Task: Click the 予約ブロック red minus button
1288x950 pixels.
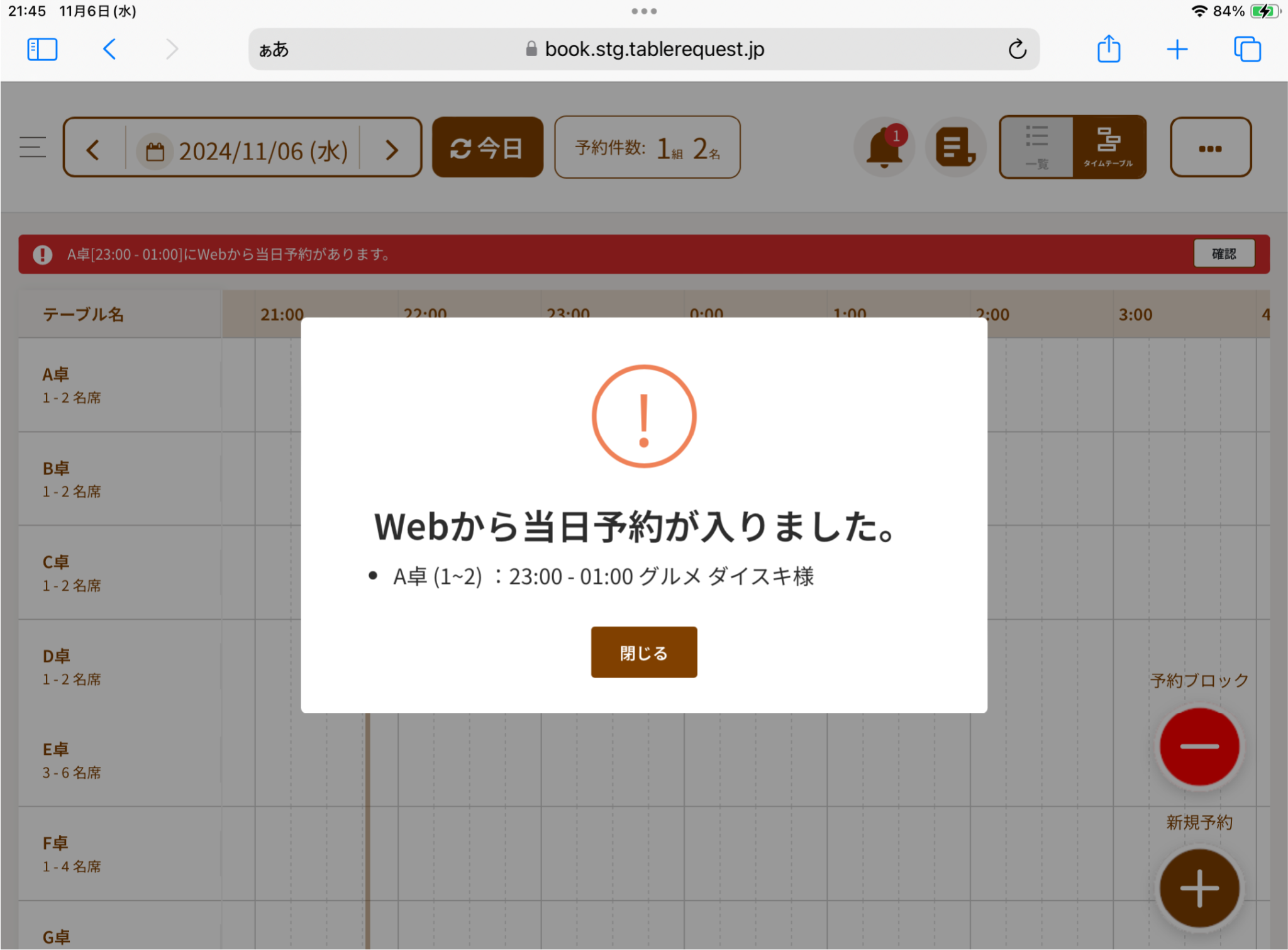Action: [1199, 746]
